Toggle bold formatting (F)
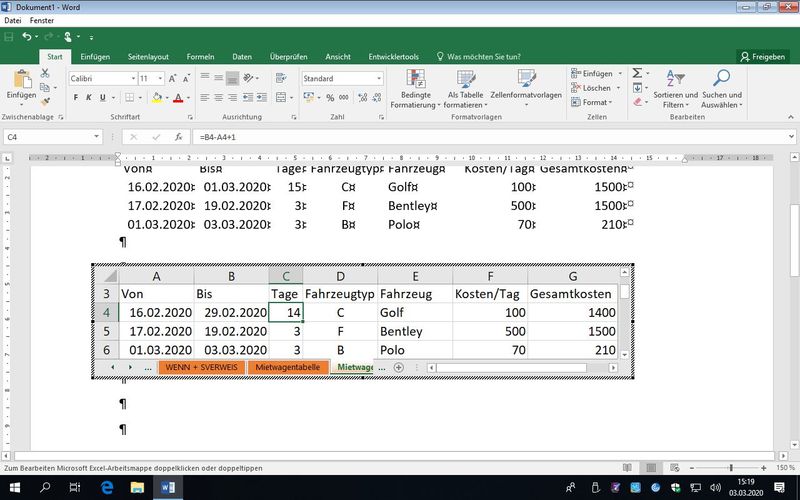 click(76, 98)
